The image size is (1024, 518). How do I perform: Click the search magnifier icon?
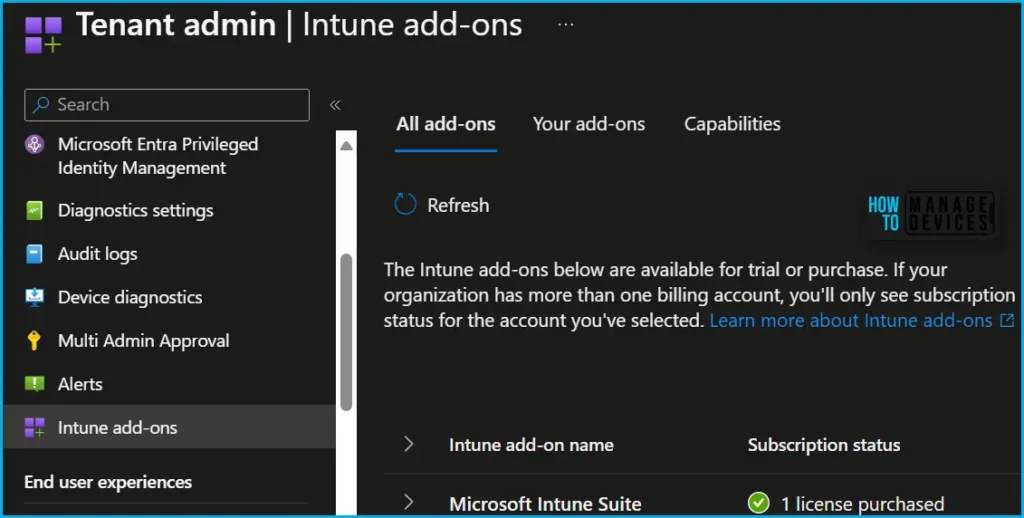[41, 105]
